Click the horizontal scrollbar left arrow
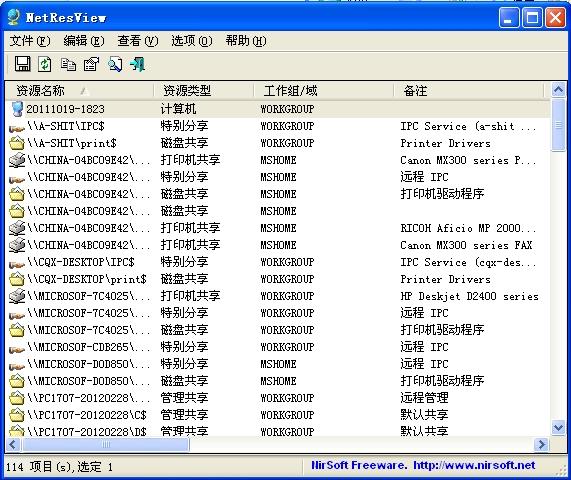The width and height of the screenshot is (571, 480). [13, 444]
